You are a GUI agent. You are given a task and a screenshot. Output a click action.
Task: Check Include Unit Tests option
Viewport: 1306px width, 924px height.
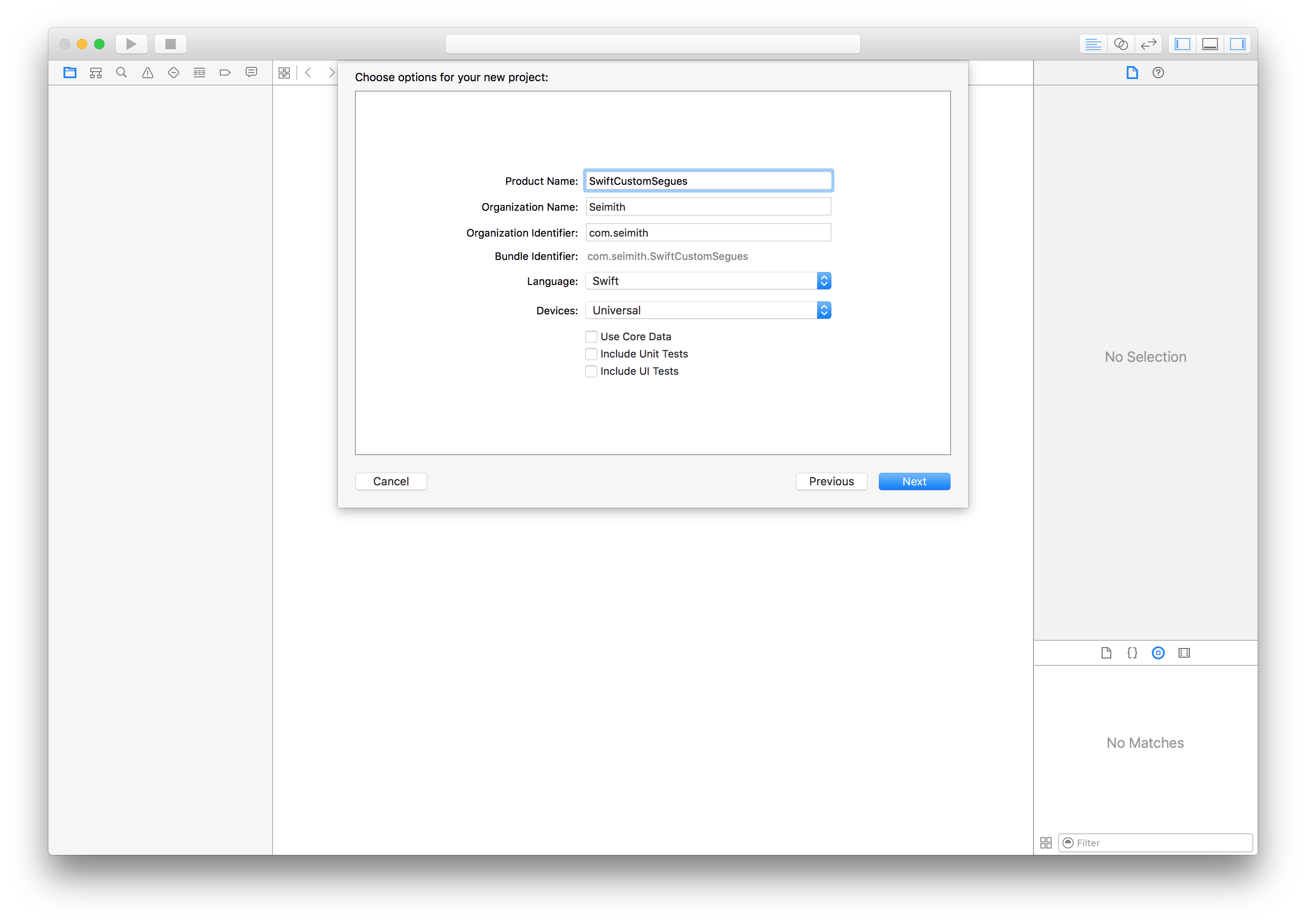click(591, 354)
